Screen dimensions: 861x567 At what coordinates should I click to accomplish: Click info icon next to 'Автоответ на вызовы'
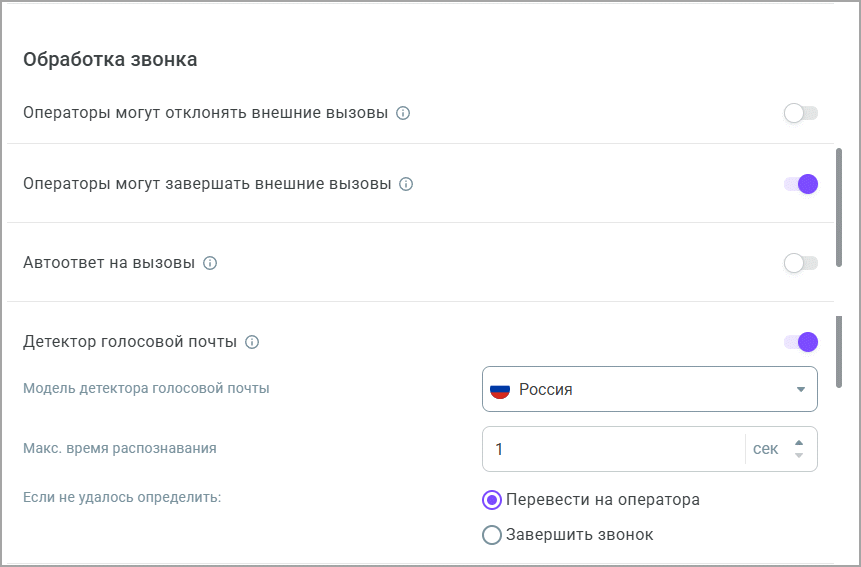(x=210, y=263)
